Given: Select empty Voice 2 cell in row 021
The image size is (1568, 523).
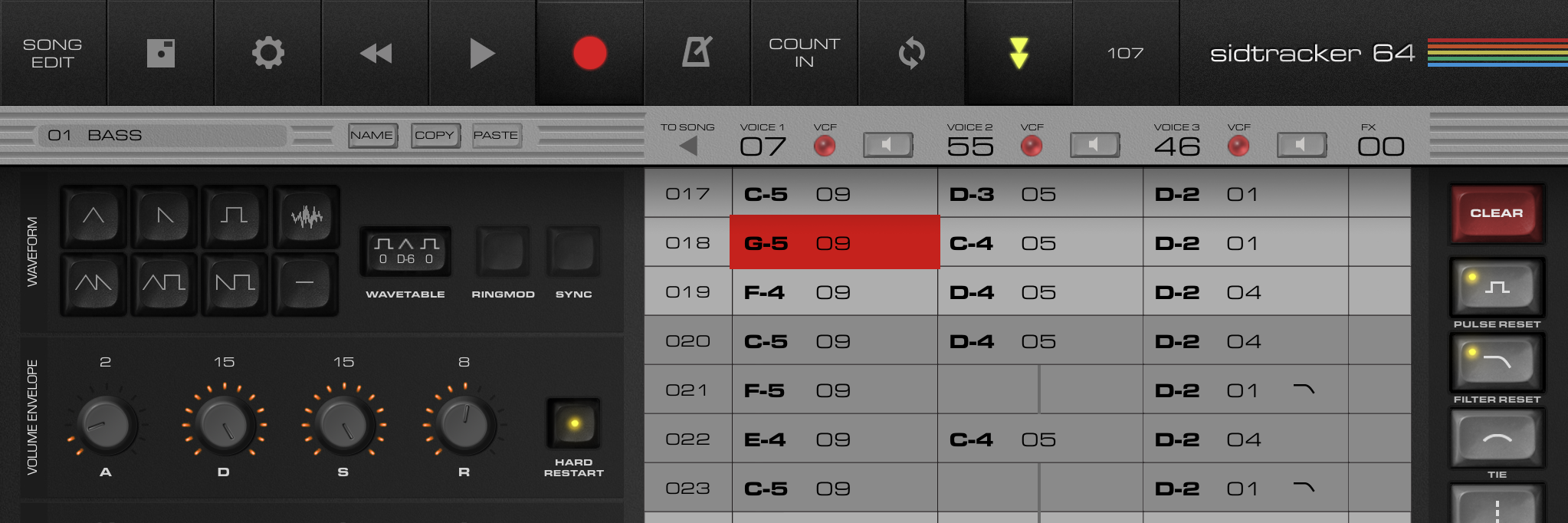Looking at the screenshot, I should click(x=1041, y=390).
